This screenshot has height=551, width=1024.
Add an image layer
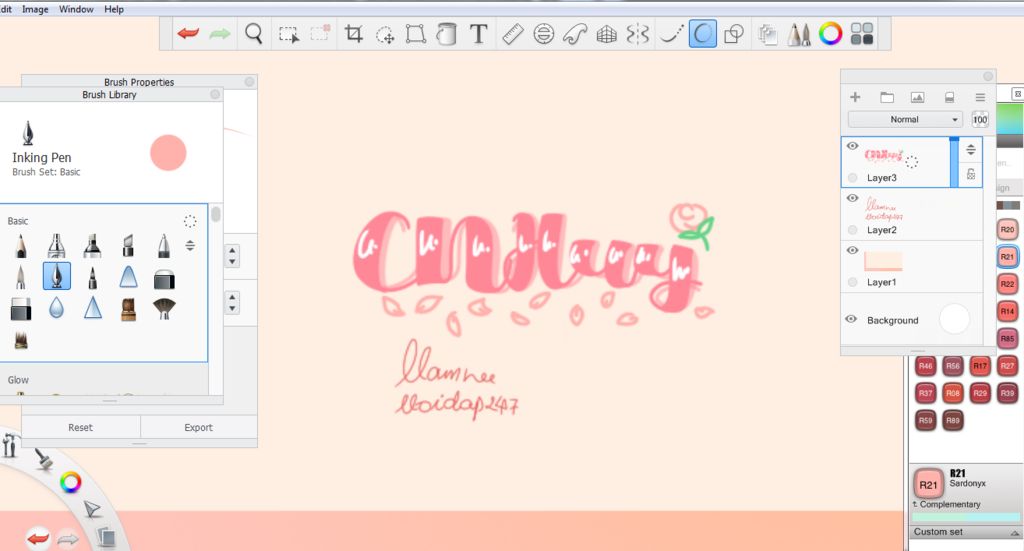(x=918, y=97)
